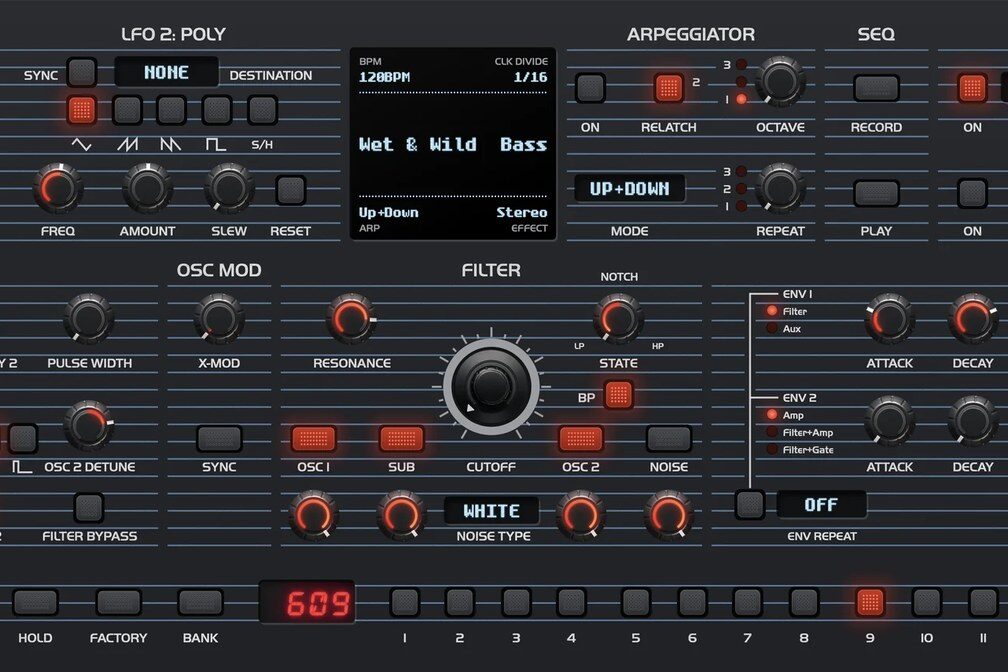
Task: Click the filter STATE knob
Action: point(618,318)
